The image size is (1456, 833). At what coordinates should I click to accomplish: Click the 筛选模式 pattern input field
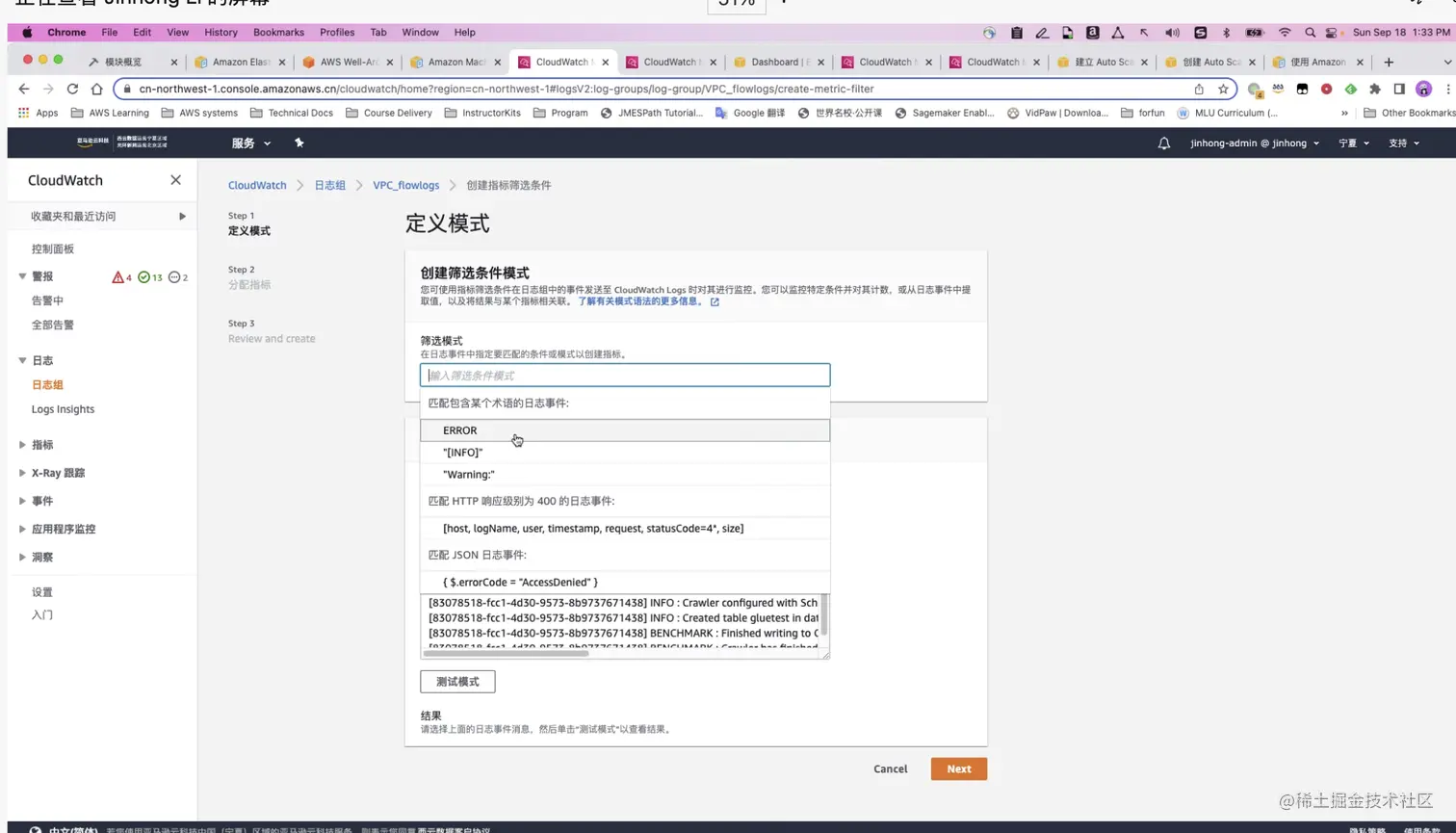[625, 376]
